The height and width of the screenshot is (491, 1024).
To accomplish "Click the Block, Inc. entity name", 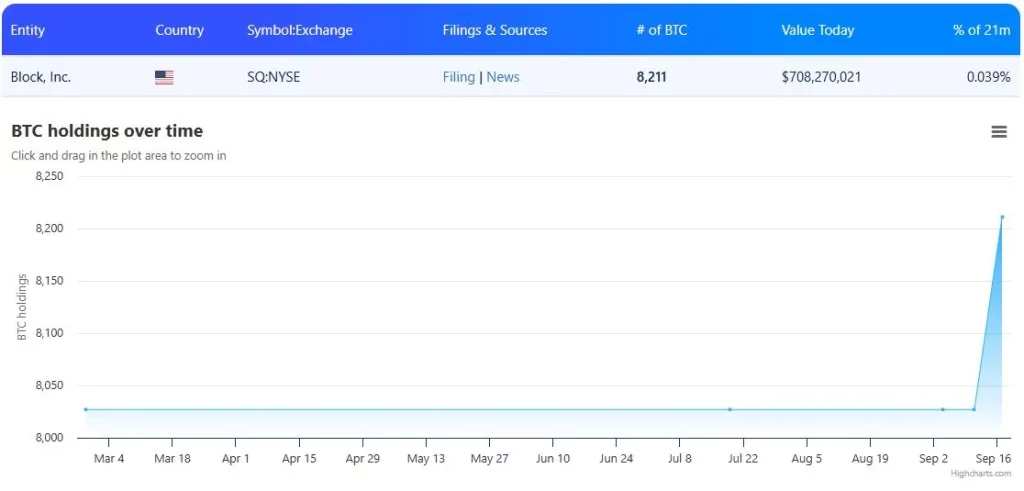I will (x=40, y=77).
